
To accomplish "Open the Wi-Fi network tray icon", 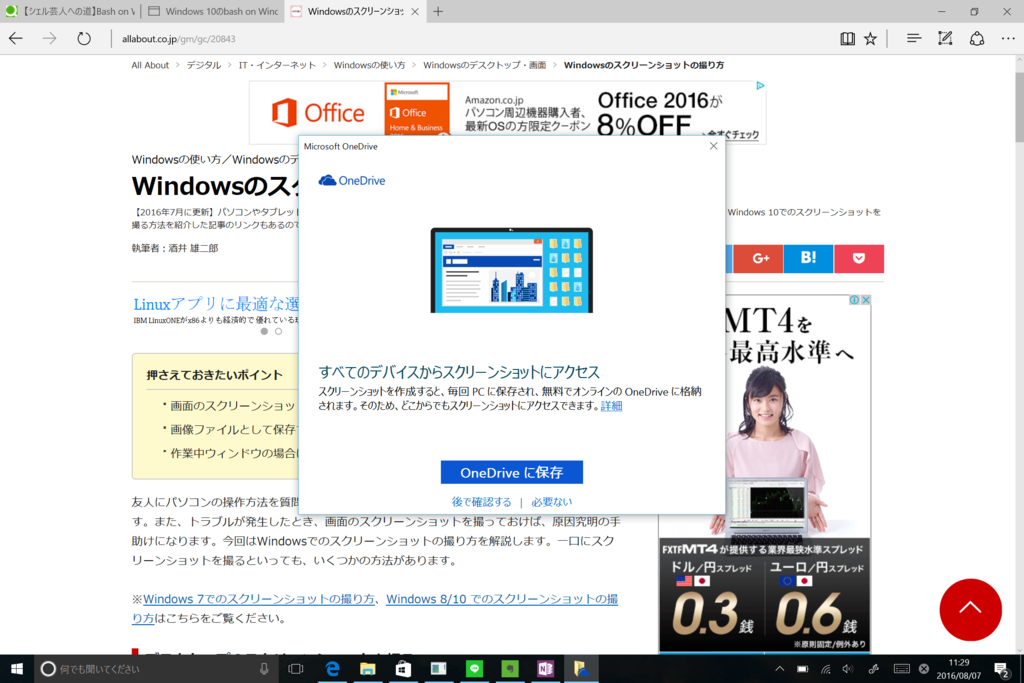I will [x=825, y=669].
